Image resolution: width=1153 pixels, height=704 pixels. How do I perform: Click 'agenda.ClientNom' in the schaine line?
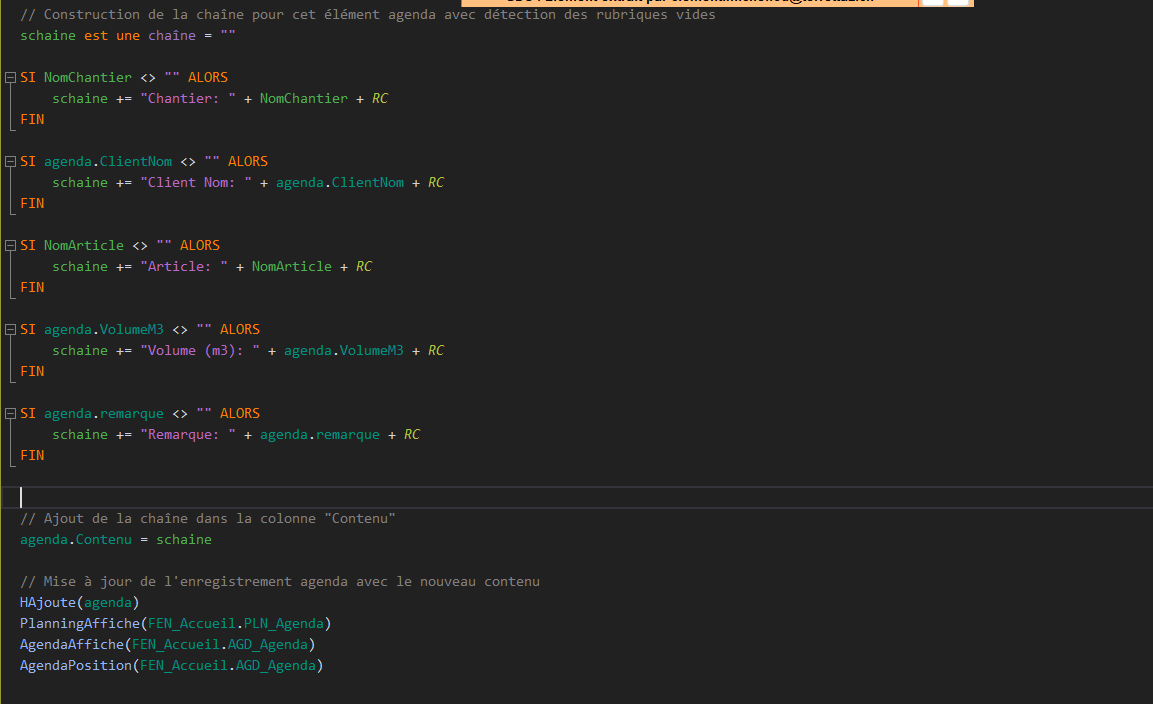[340, 182]
